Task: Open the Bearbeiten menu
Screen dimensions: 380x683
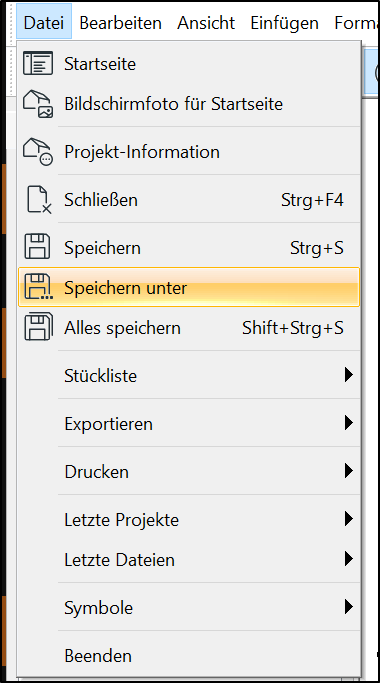Action: tap(120, 22)
